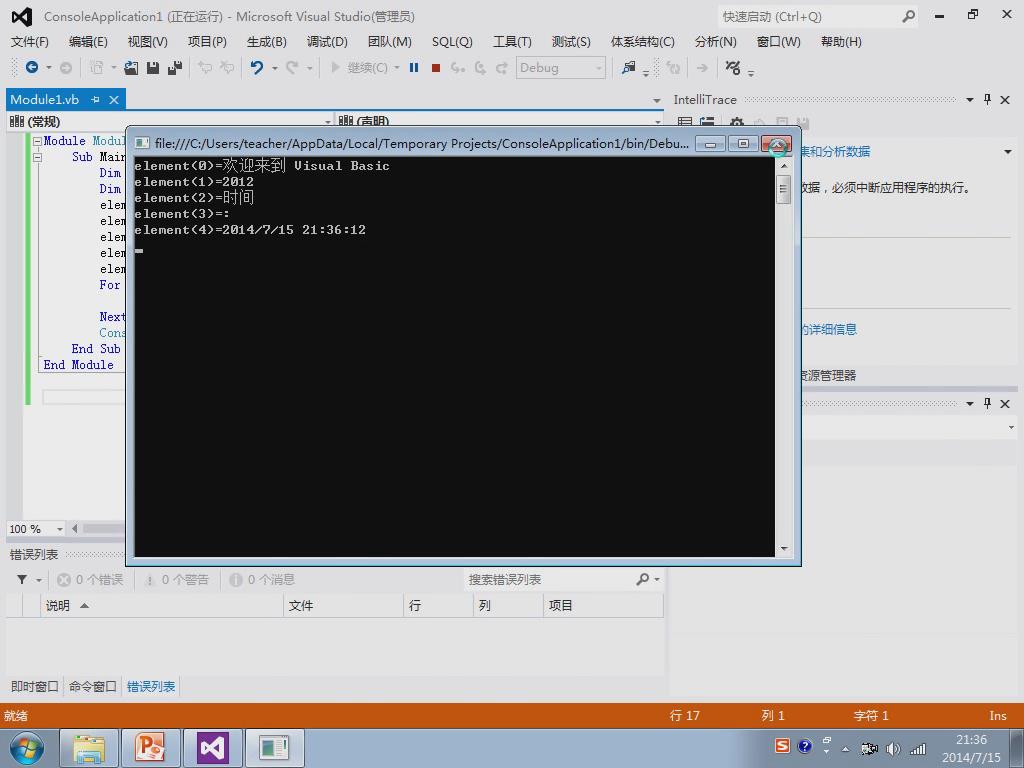Open the undo history dropdown arrow

274,68
